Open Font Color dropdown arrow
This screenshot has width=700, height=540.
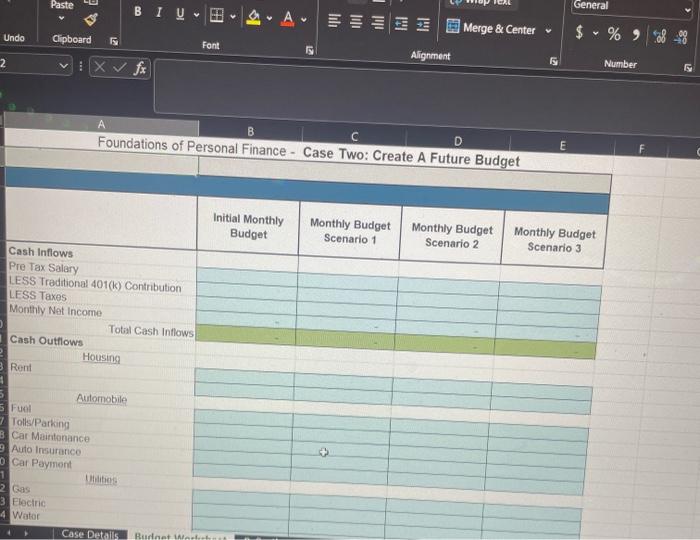tap(304, 20)
